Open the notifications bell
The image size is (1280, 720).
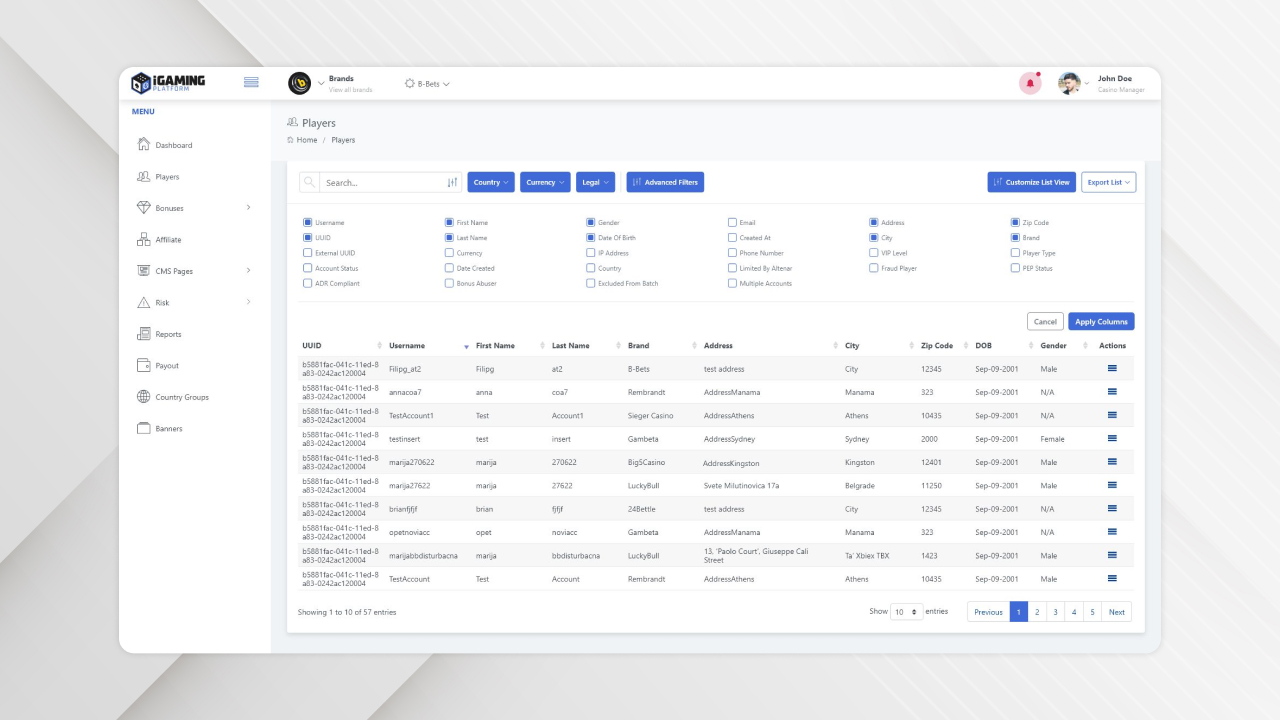point(1030,84)
